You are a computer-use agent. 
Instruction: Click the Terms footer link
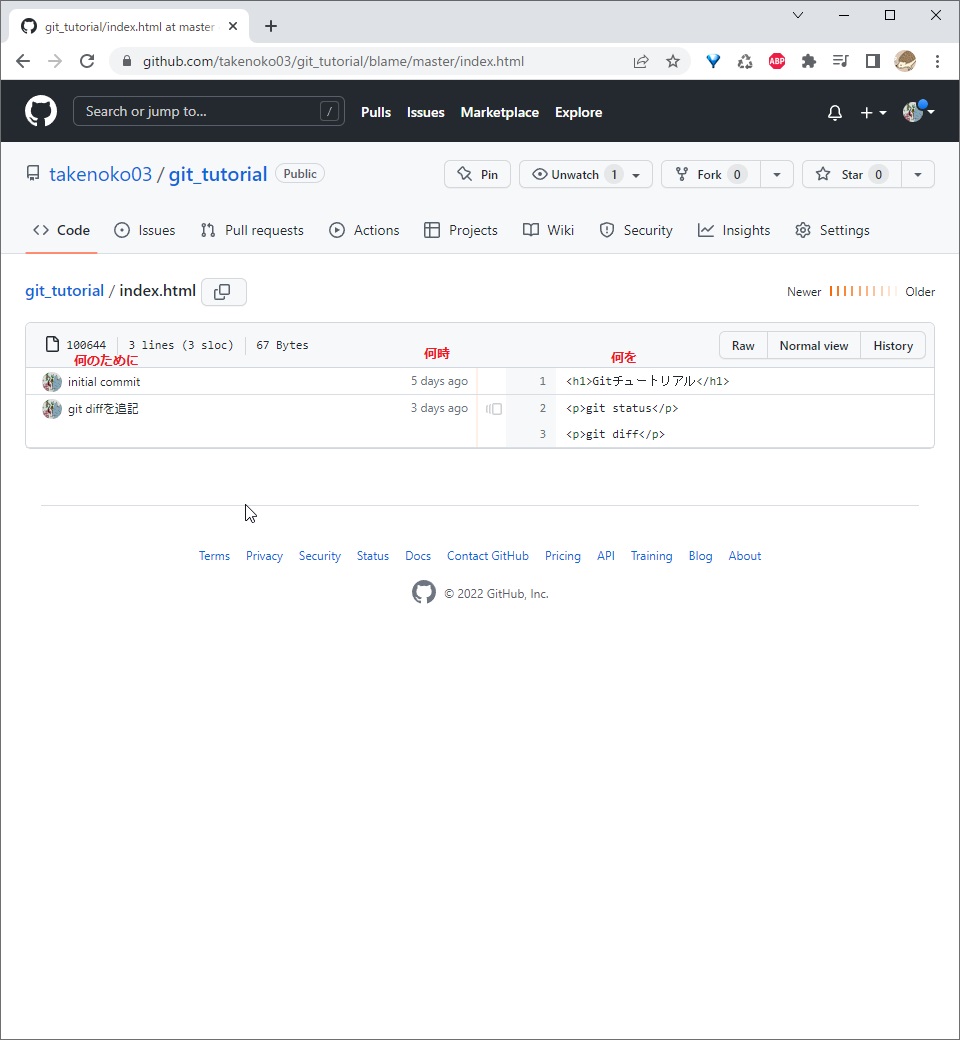(214, 556)
